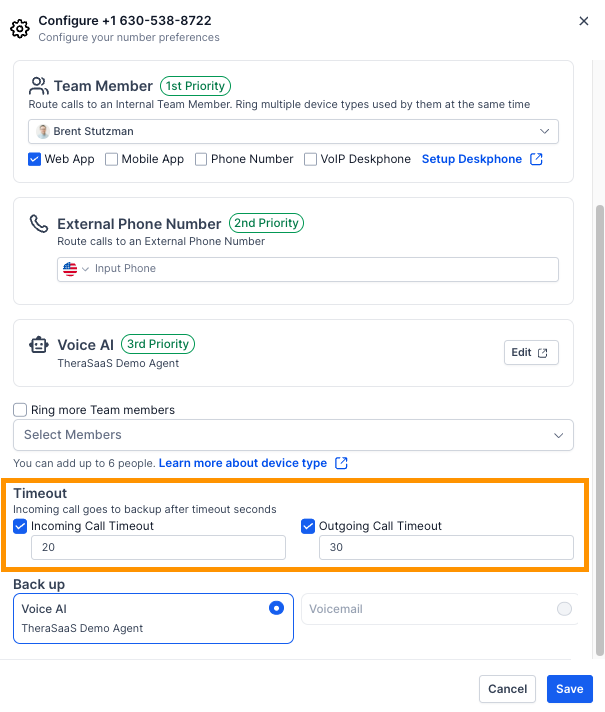The height and width of the screenshot is (712, 605).
Task: Click the External Phone Number handset icon
Action: pyautogui.click(x=39, y=223)
